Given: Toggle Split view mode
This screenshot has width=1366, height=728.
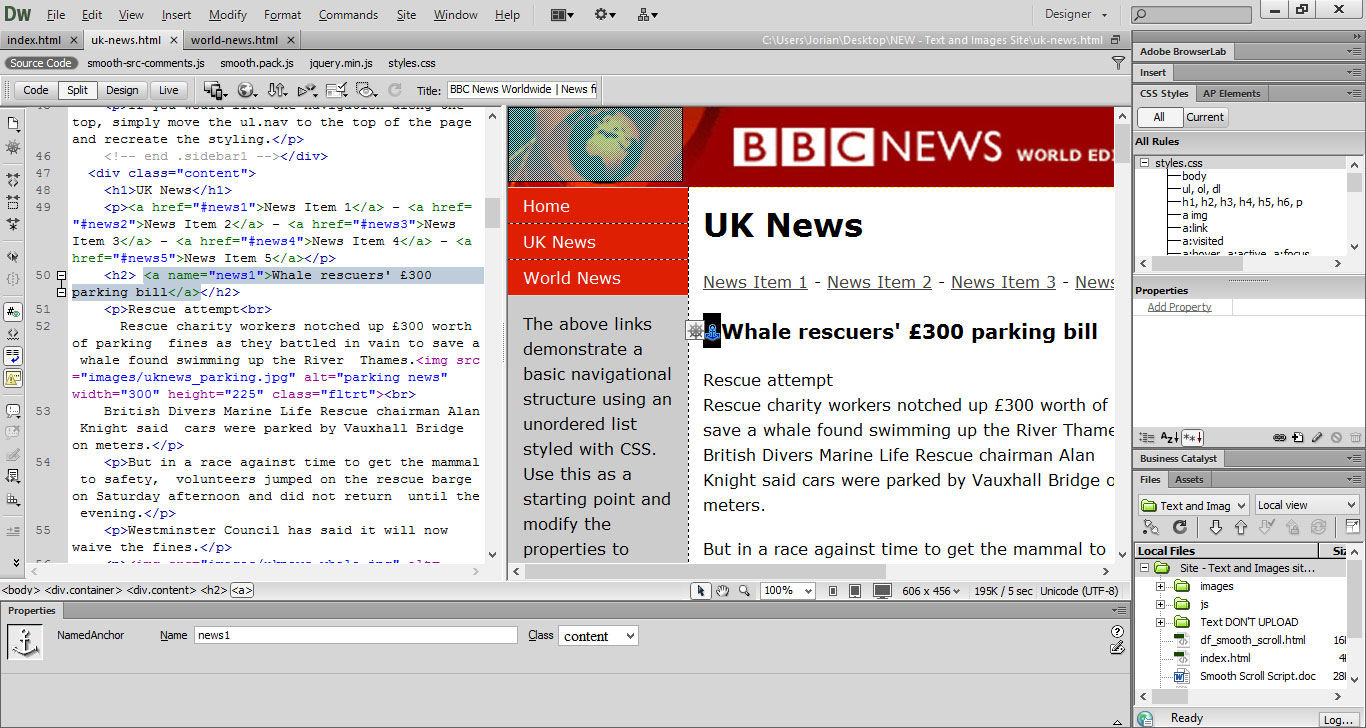Looking at the screenshot, I should pyautogui.click(x=77, y=90).
